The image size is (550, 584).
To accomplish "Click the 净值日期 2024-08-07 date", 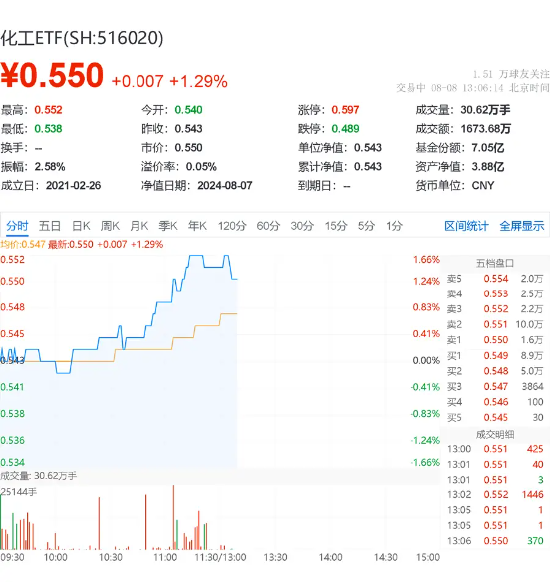I will [225, 185].
